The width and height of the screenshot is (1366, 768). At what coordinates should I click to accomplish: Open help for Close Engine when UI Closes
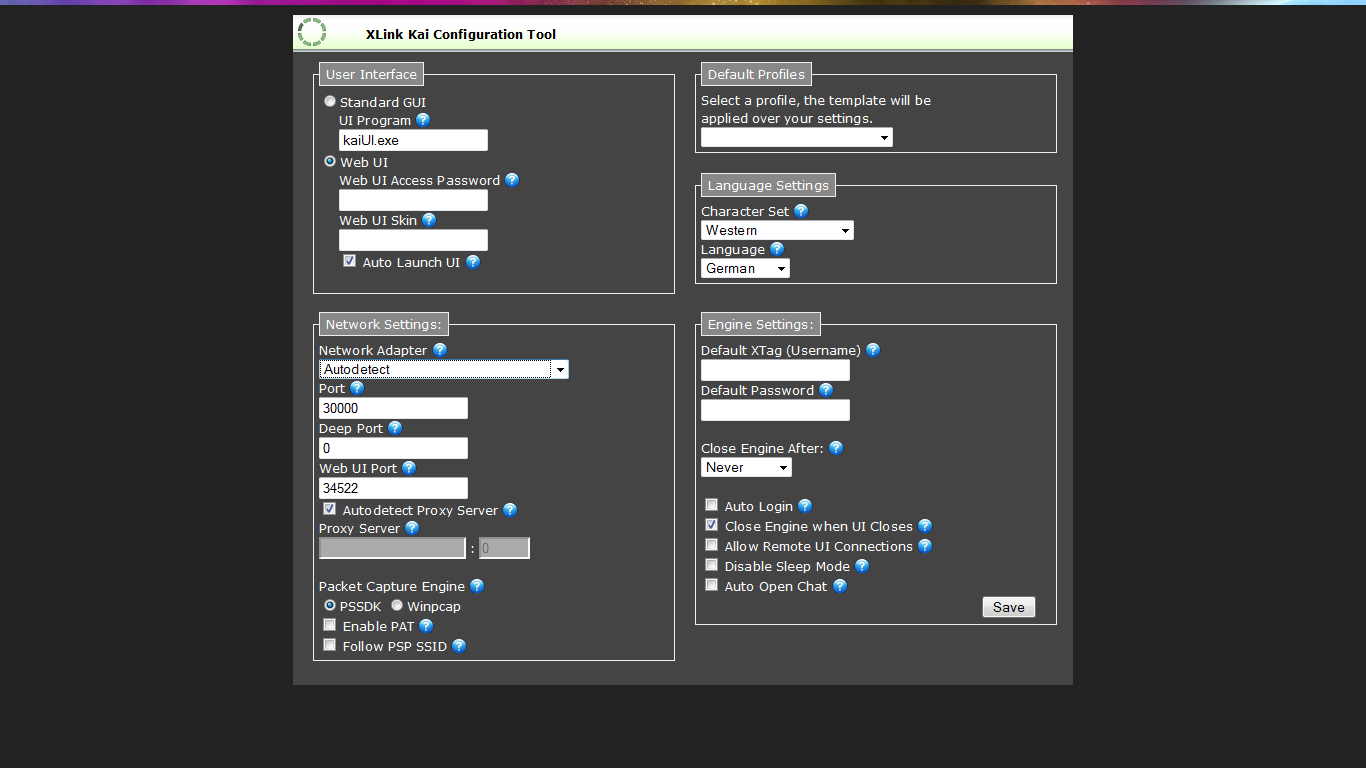coord(925,526)
